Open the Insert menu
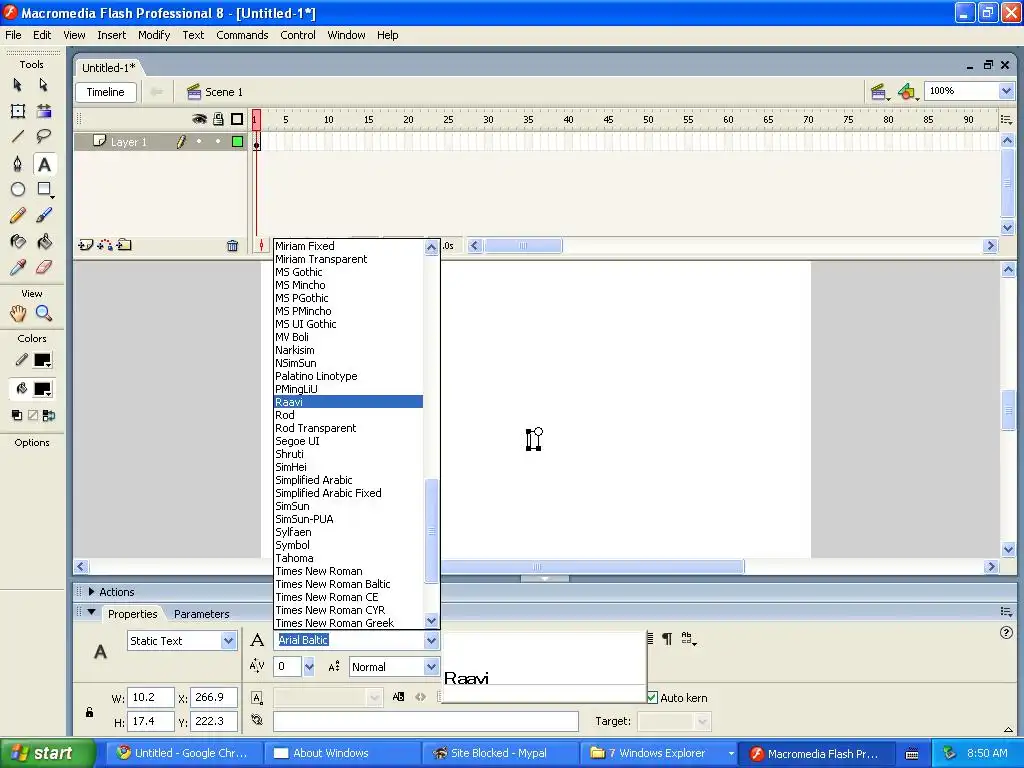The height and width of the screenshot is (768, 1024). [112, 35]
